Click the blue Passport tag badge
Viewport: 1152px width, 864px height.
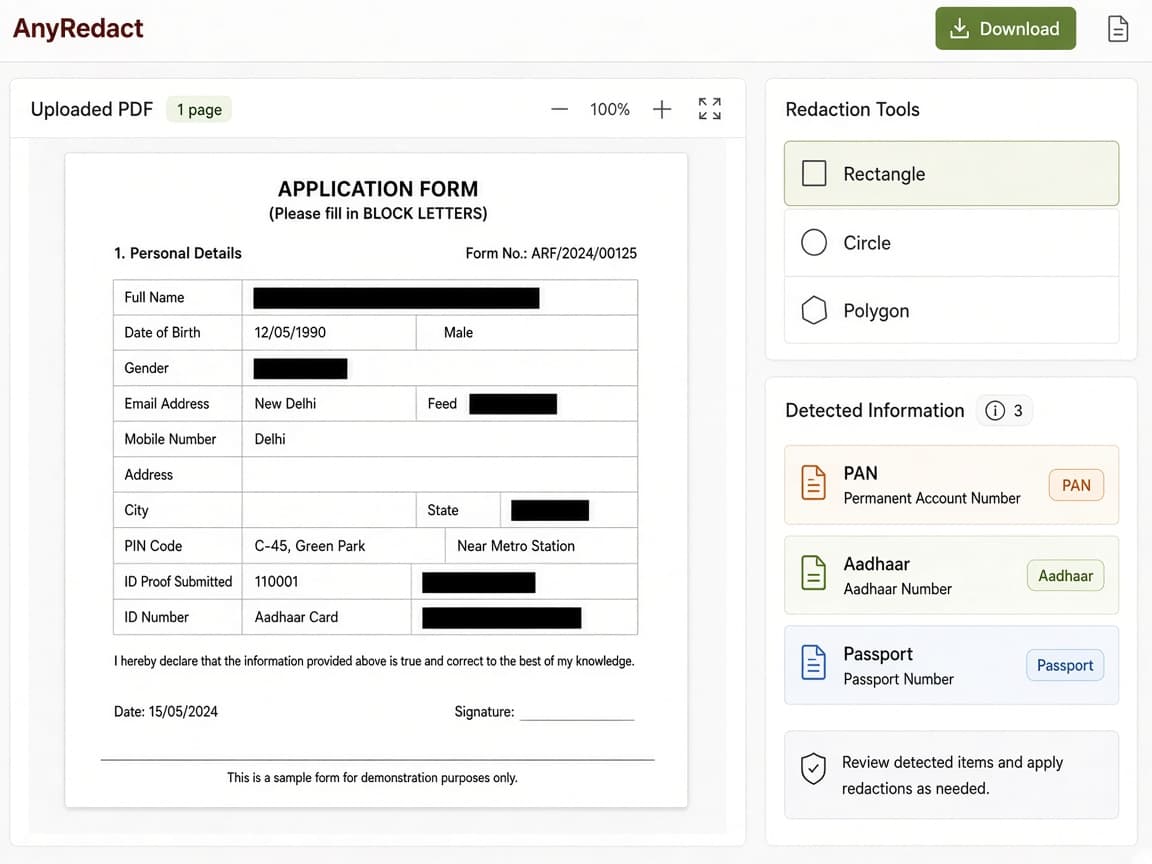pyautogui.click(x=1065, y=666)
